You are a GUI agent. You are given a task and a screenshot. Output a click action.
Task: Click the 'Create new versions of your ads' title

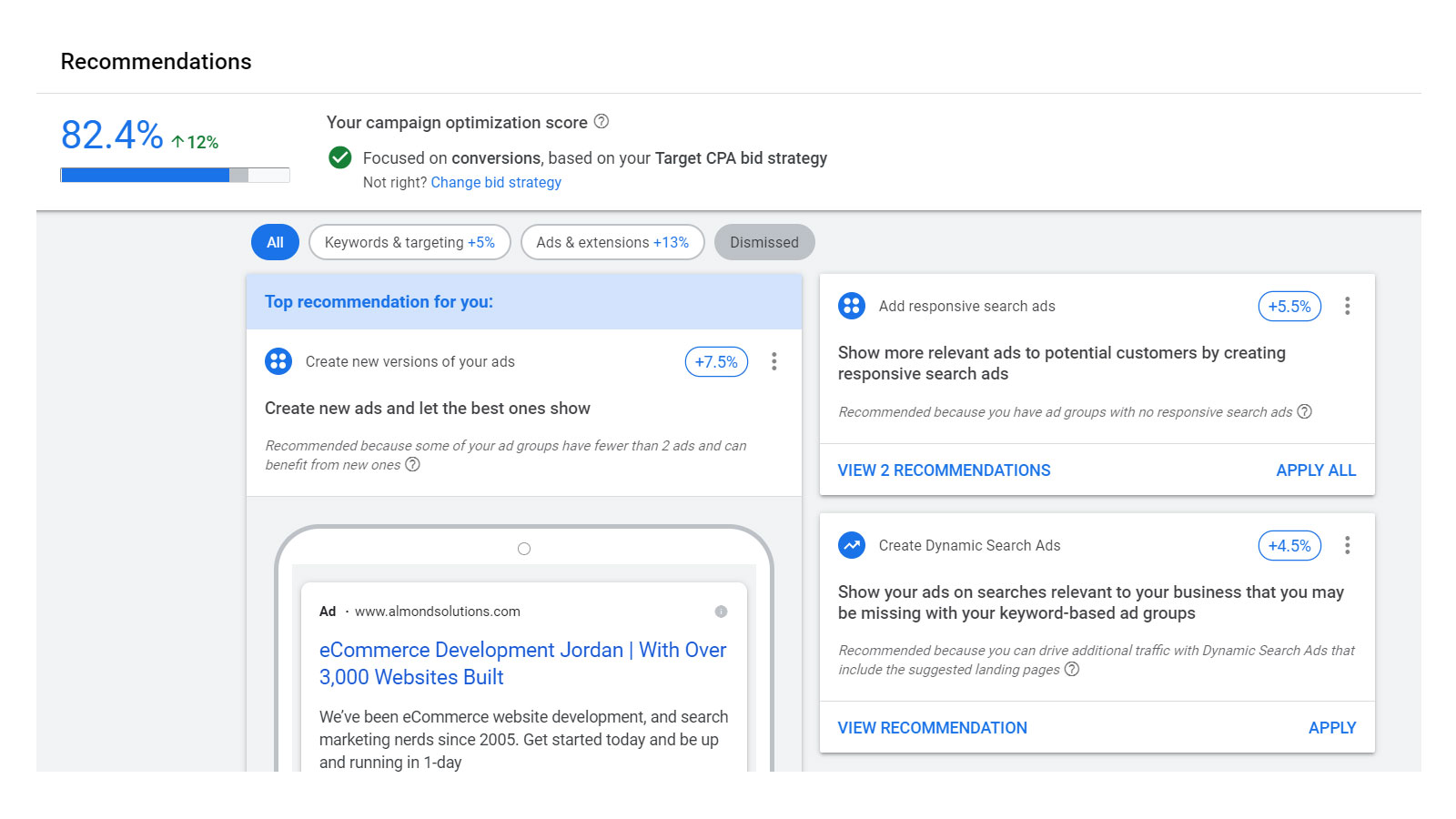coord(410,361)
